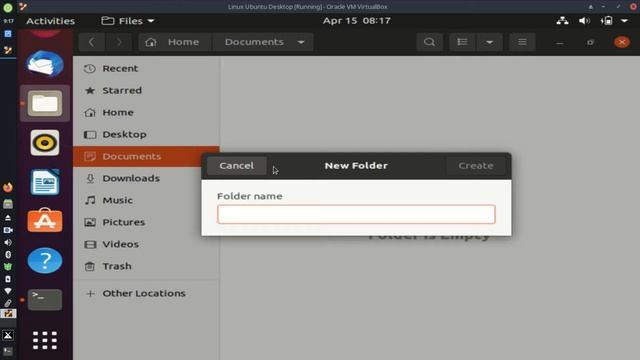Screen dimensions: 640x360
Task: Open the system menu dropdown arrow
Action: [x=624, y=21]
